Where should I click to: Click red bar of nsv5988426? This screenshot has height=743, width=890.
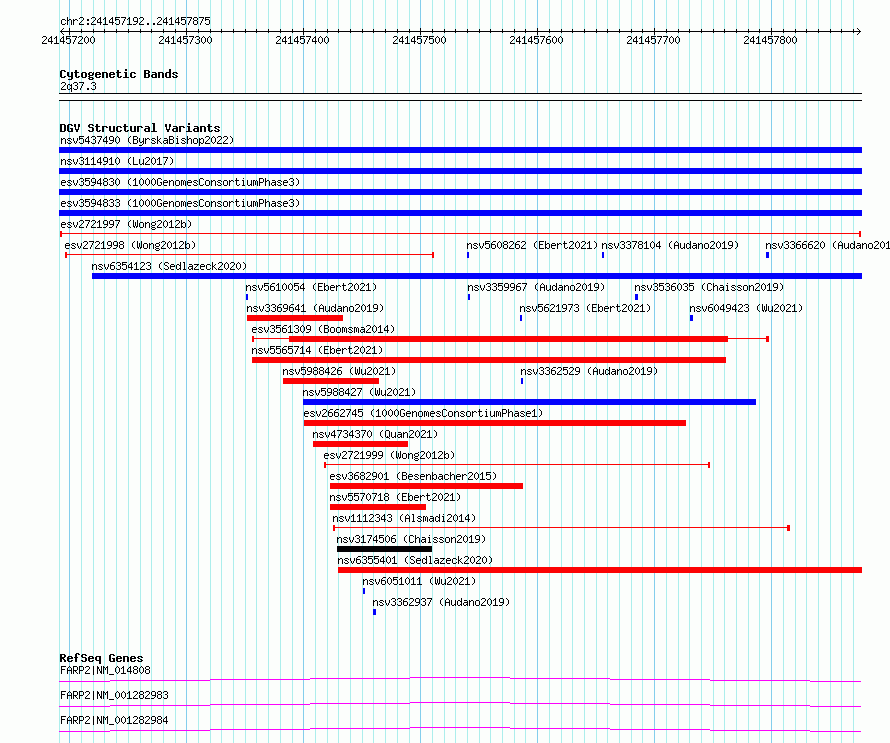(x=331, y=381)
